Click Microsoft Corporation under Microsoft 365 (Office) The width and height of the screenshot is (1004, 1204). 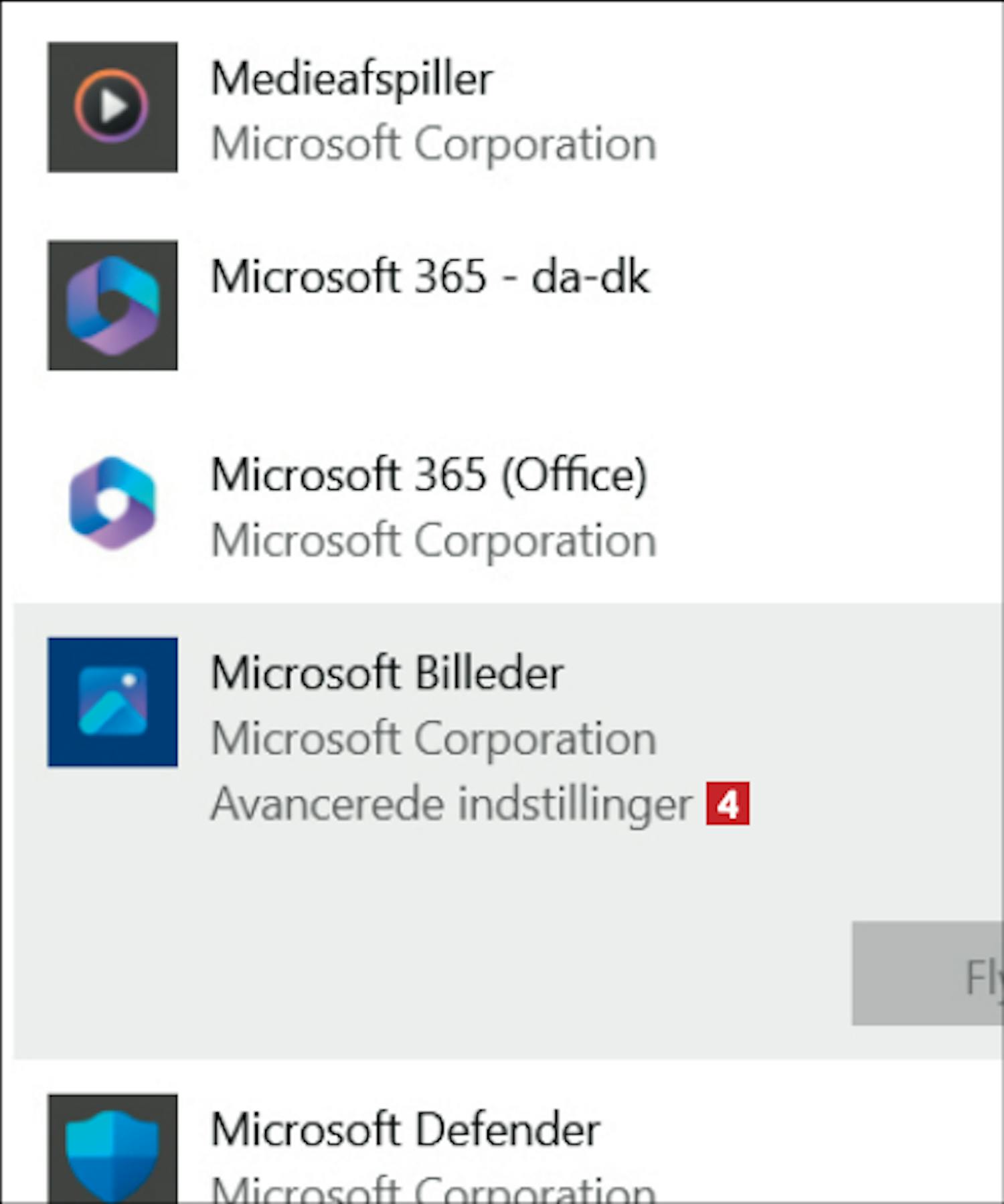tap(434, 541)
